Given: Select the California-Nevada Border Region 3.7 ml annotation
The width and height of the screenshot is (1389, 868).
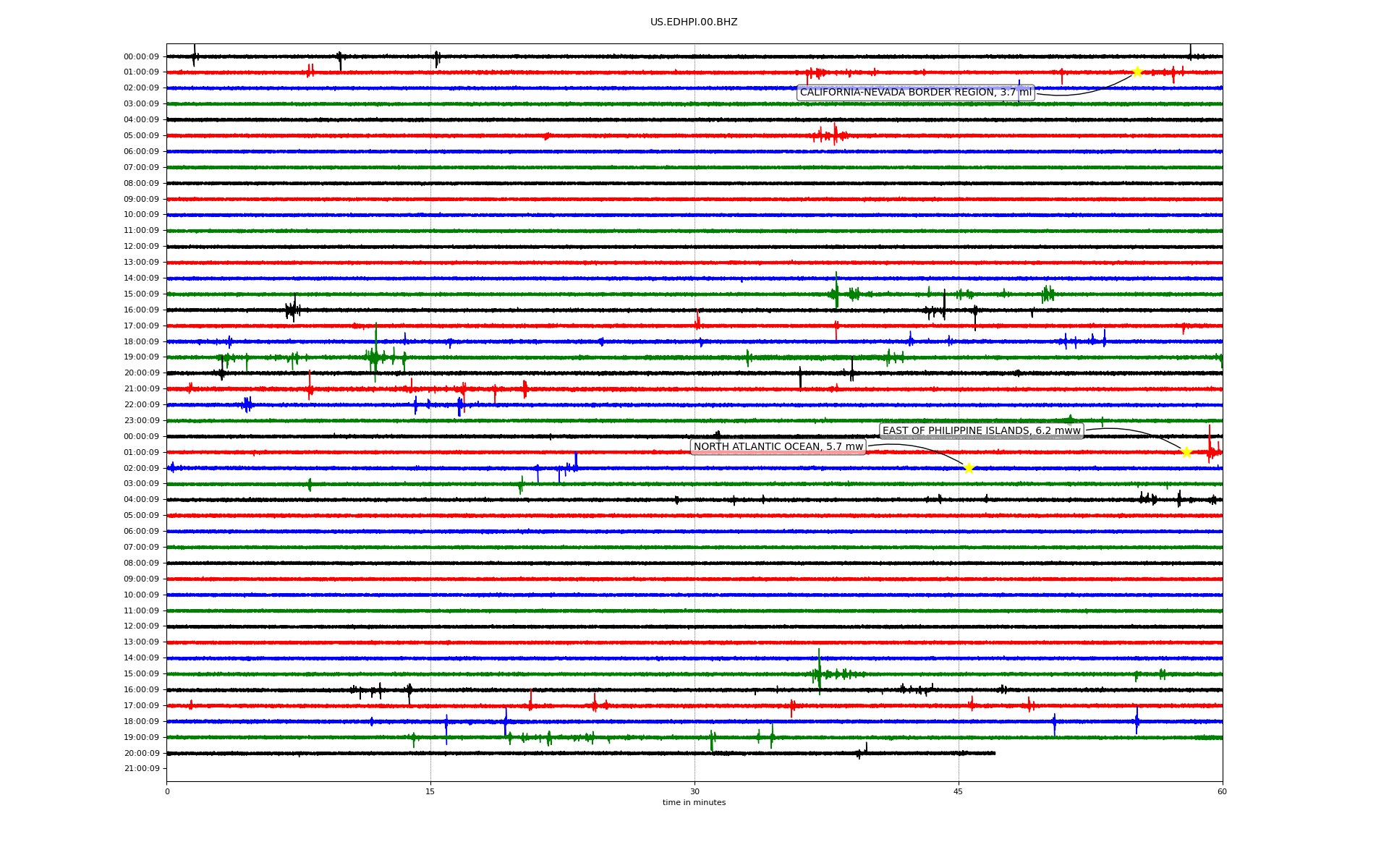Looking at the screenshot, I should pyautogui.click(x=916, y=93).
